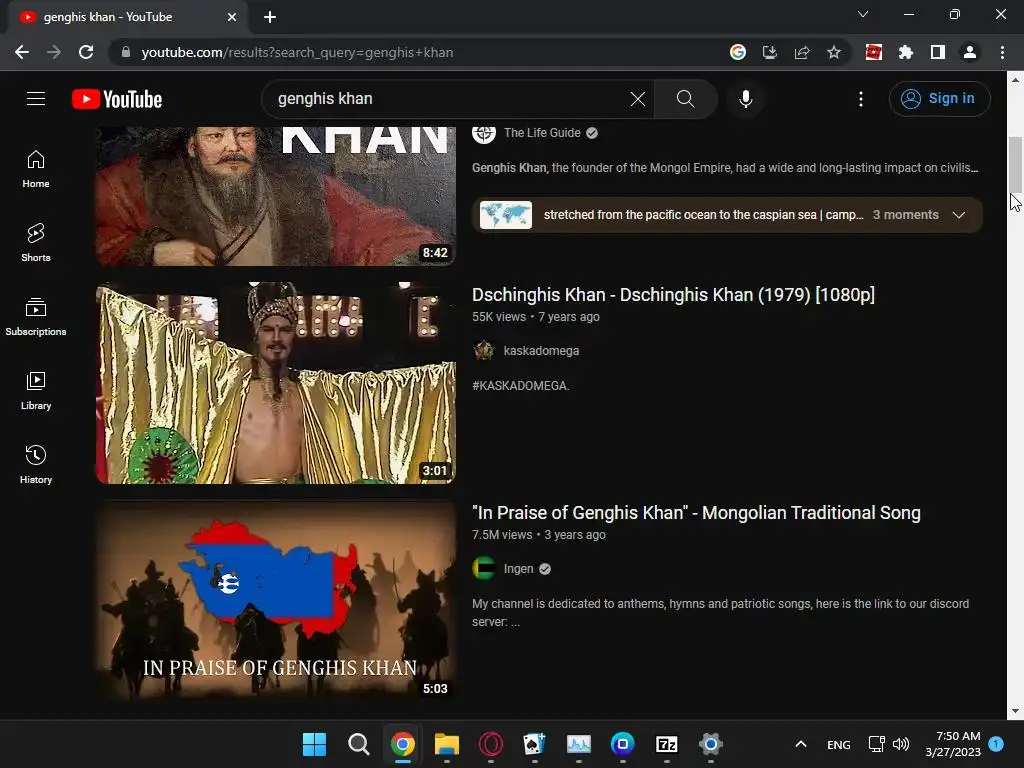Click The Life Guide channel avatar
The width and height of the screenshot is (1024, 768).
(484, 133)
